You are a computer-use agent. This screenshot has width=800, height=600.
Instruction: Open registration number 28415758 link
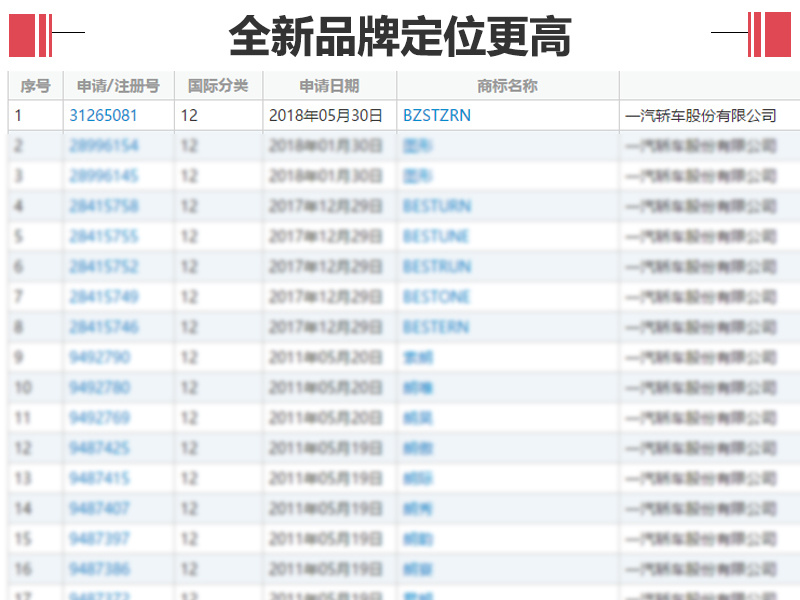point(104,206)
